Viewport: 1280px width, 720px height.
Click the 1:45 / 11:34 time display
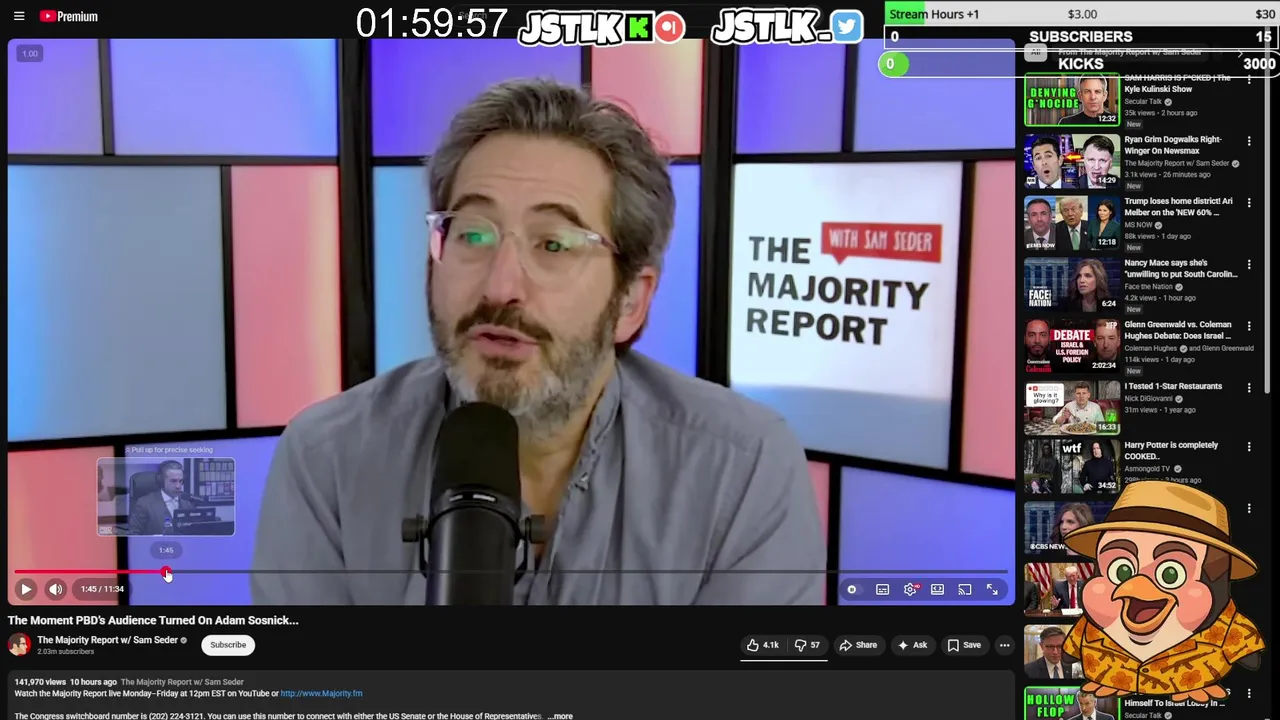(102, 589)
